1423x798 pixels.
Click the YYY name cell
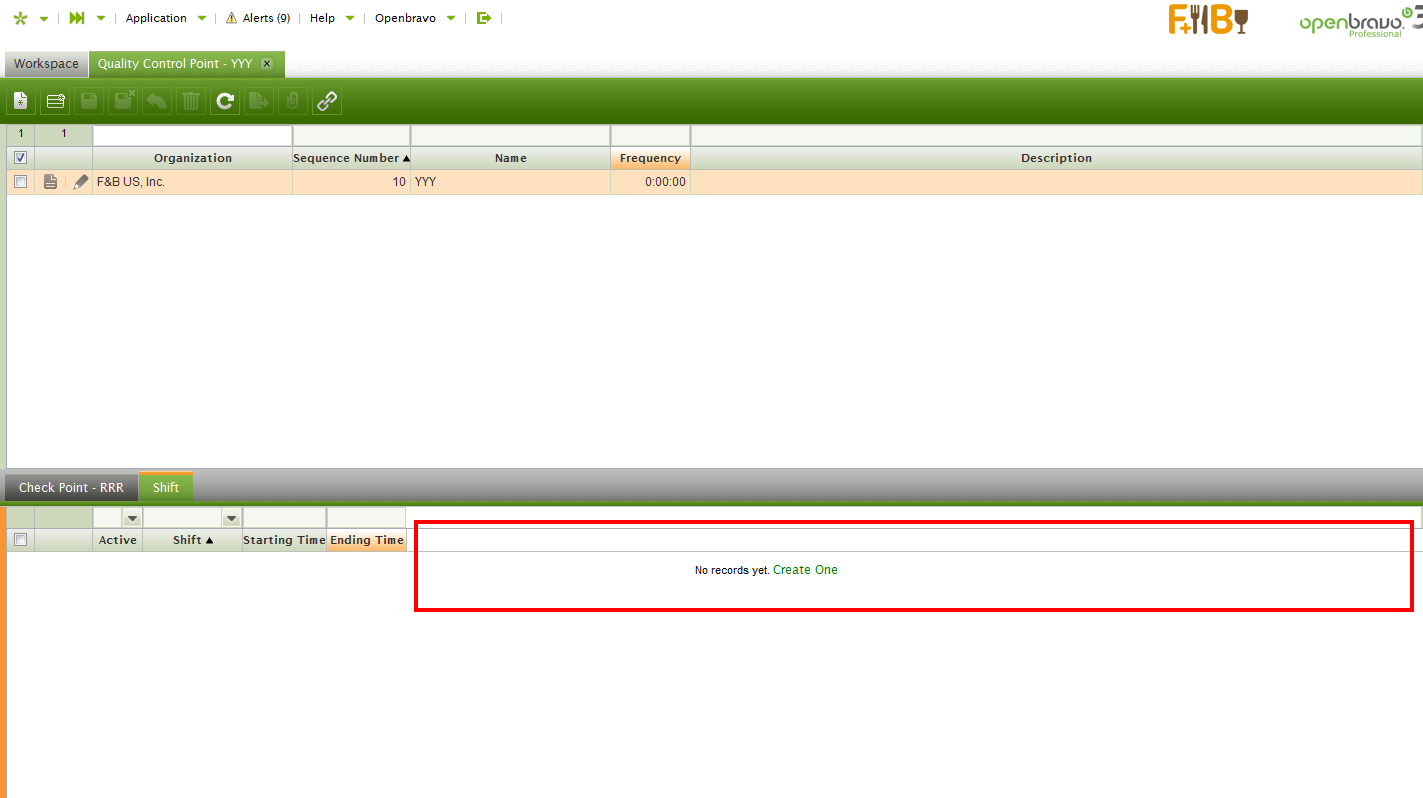pos(511,182)
